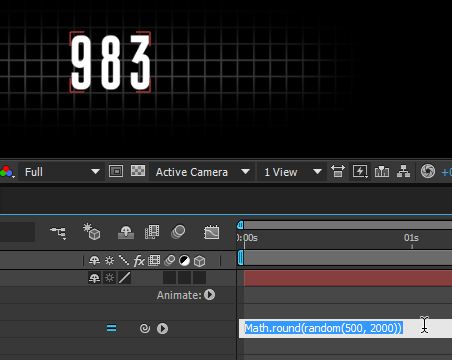Open the Expression Language menu arrow
Screen dimensions: 452x360
tap(162, 329)
